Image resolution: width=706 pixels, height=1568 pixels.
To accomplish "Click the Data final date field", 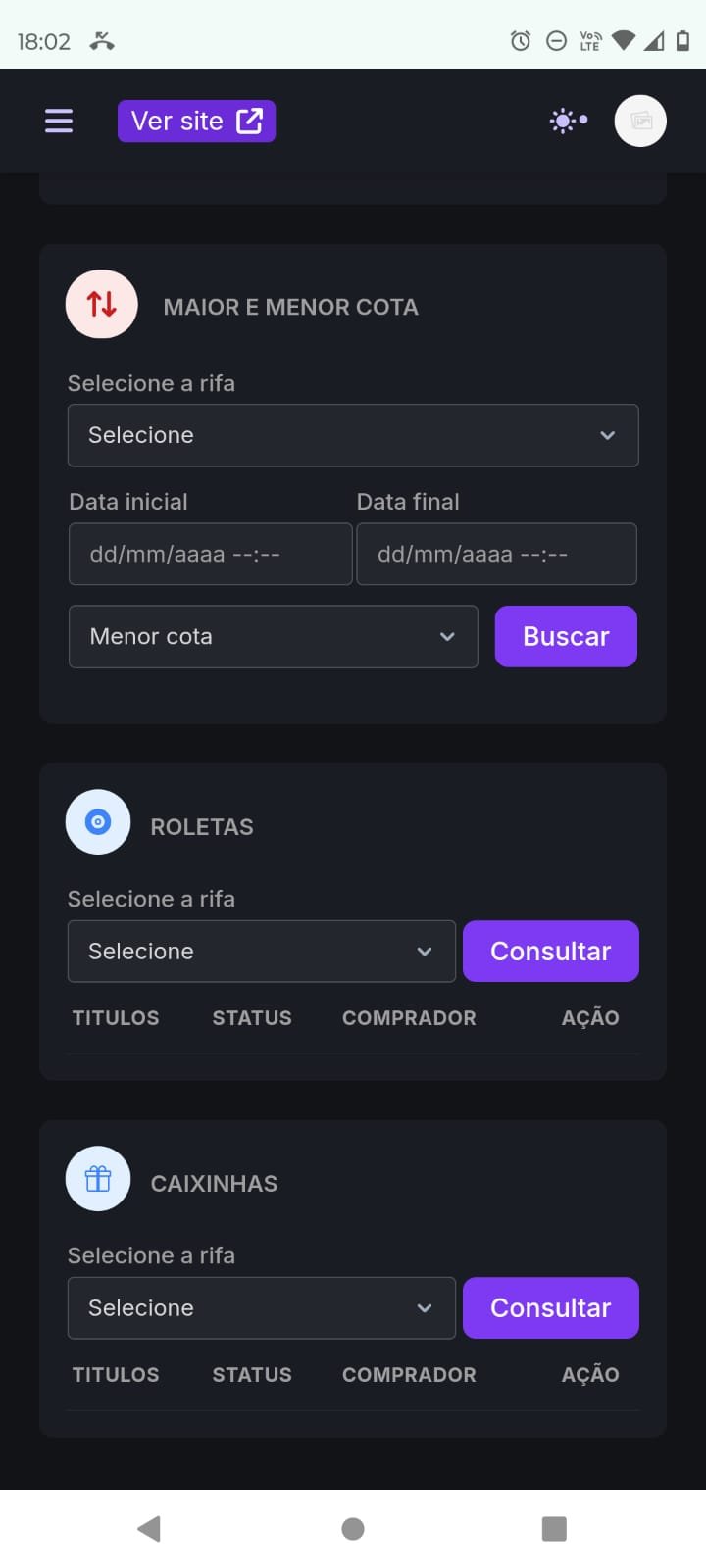I will [x=496, y=555].
